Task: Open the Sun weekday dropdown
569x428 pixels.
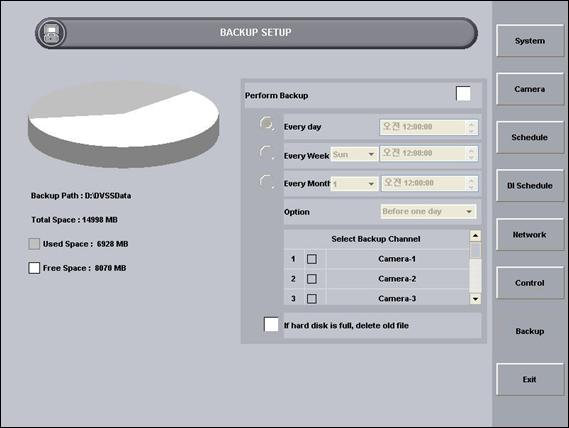Action: (x=354, y=154)
